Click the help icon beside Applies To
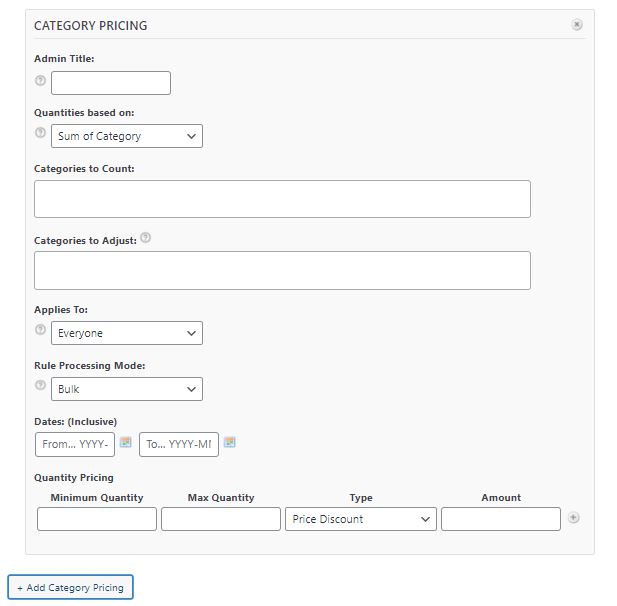The height and width of the screenshot is (606, 617). tap(41, 330)
